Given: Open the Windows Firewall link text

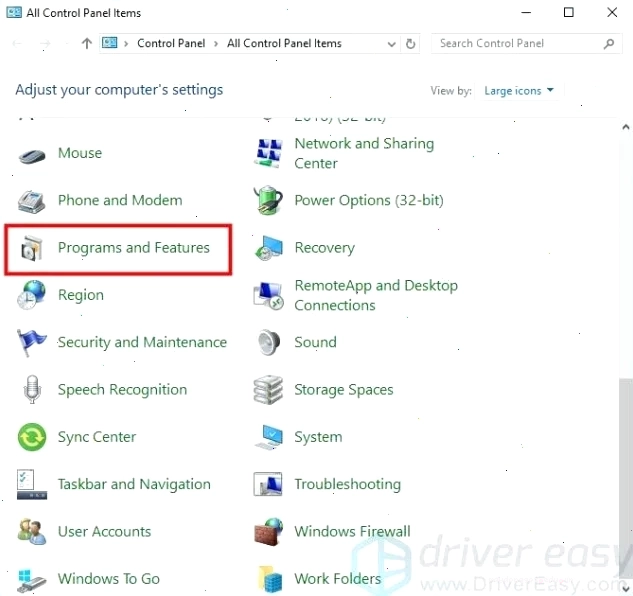Looking at the screenshot, I should coord(352,531).
